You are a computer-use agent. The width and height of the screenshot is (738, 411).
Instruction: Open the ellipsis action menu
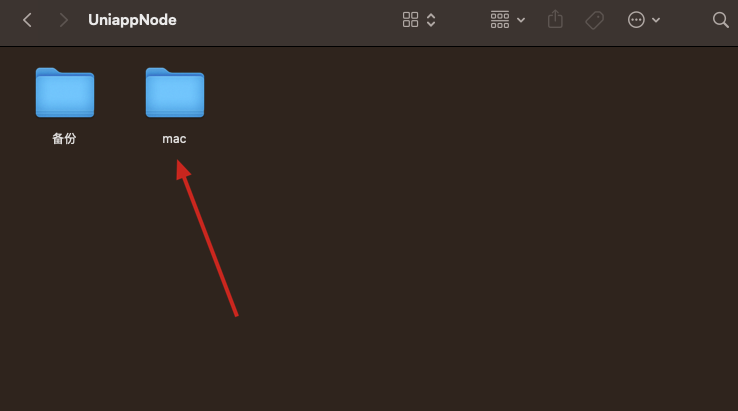pos(636,20)
